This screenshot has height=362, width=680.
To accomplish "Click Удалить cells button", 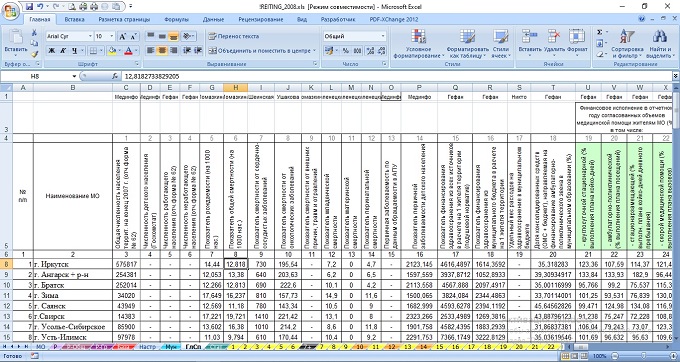I will click(554, 44).
